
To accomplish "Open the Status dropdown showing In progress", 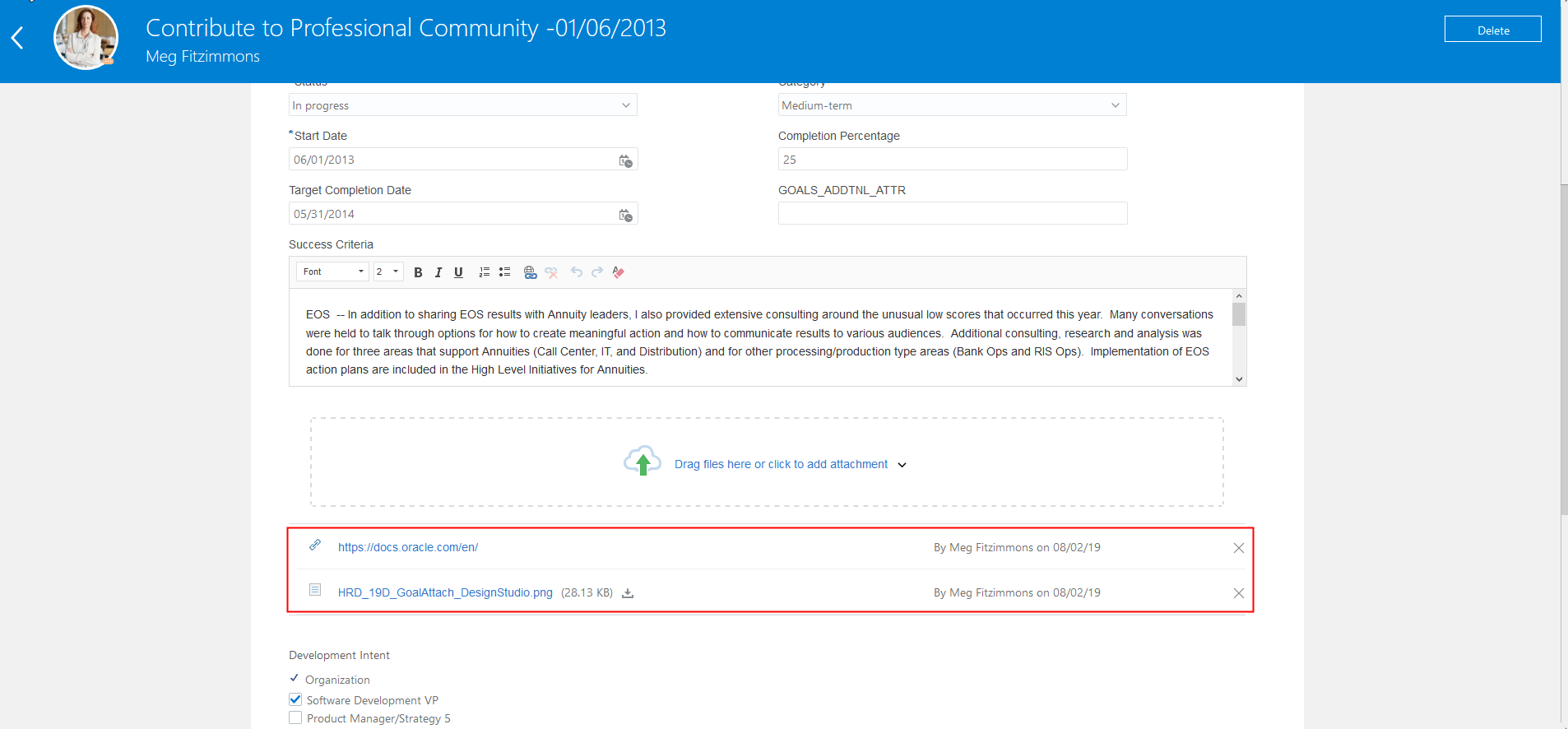I will [462, 105].
